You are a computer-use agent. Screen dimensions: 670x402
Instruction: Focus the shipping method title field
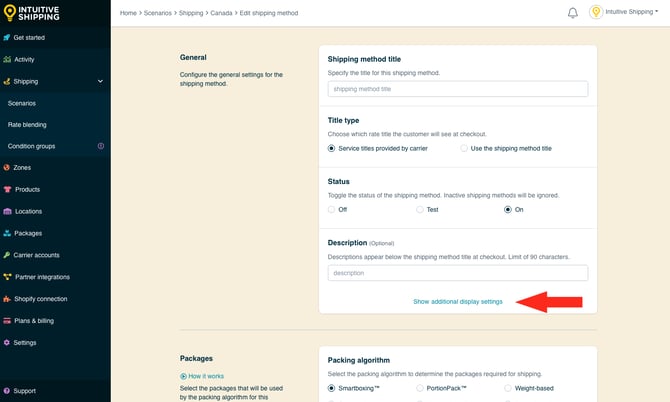click(458, 89)
